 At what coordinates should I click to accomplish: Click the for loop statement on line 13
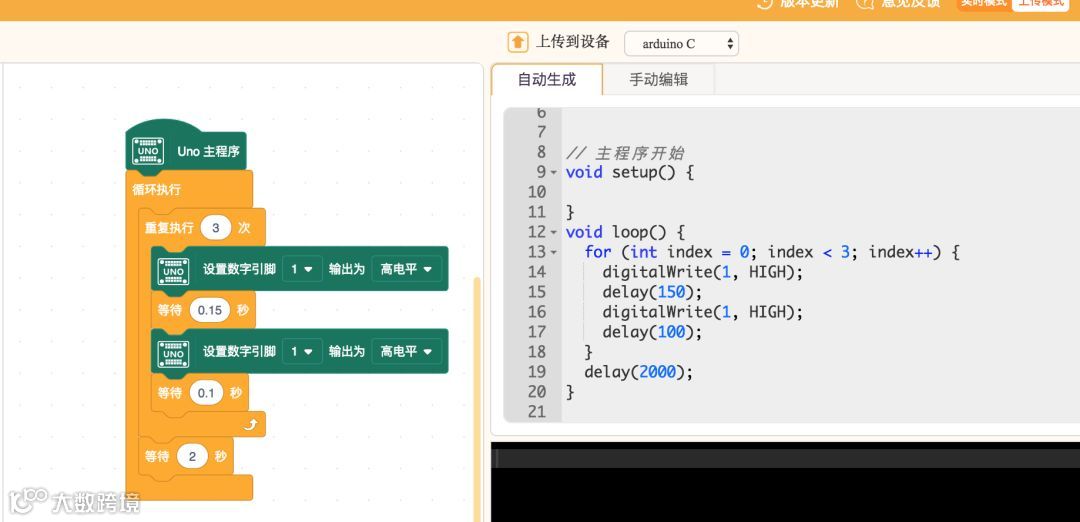point(772,252)
